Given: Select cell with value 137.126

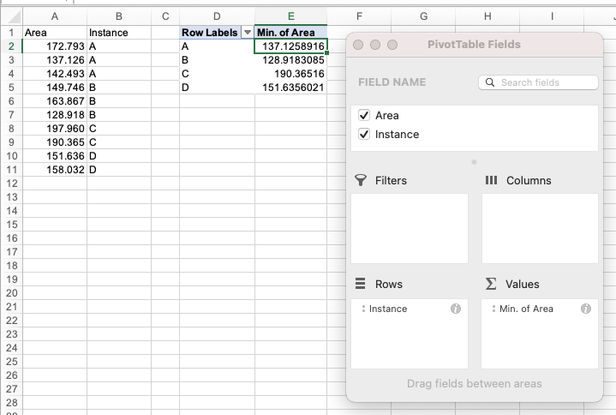Looking at the screenshot, I should pos(55,60).
